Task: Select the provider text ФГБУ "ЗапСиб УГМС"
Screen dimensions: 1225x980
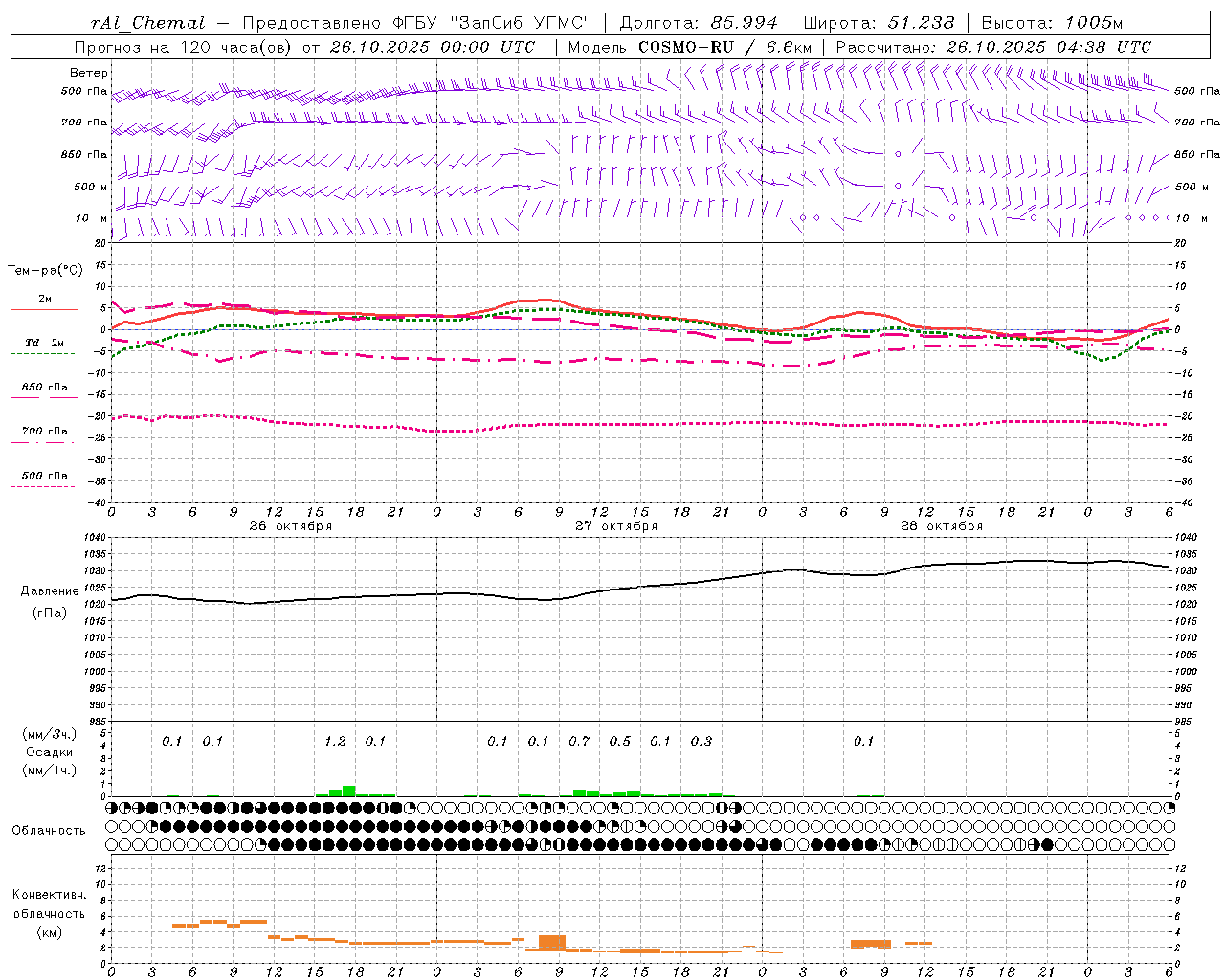Action: (x=493, y=23)
